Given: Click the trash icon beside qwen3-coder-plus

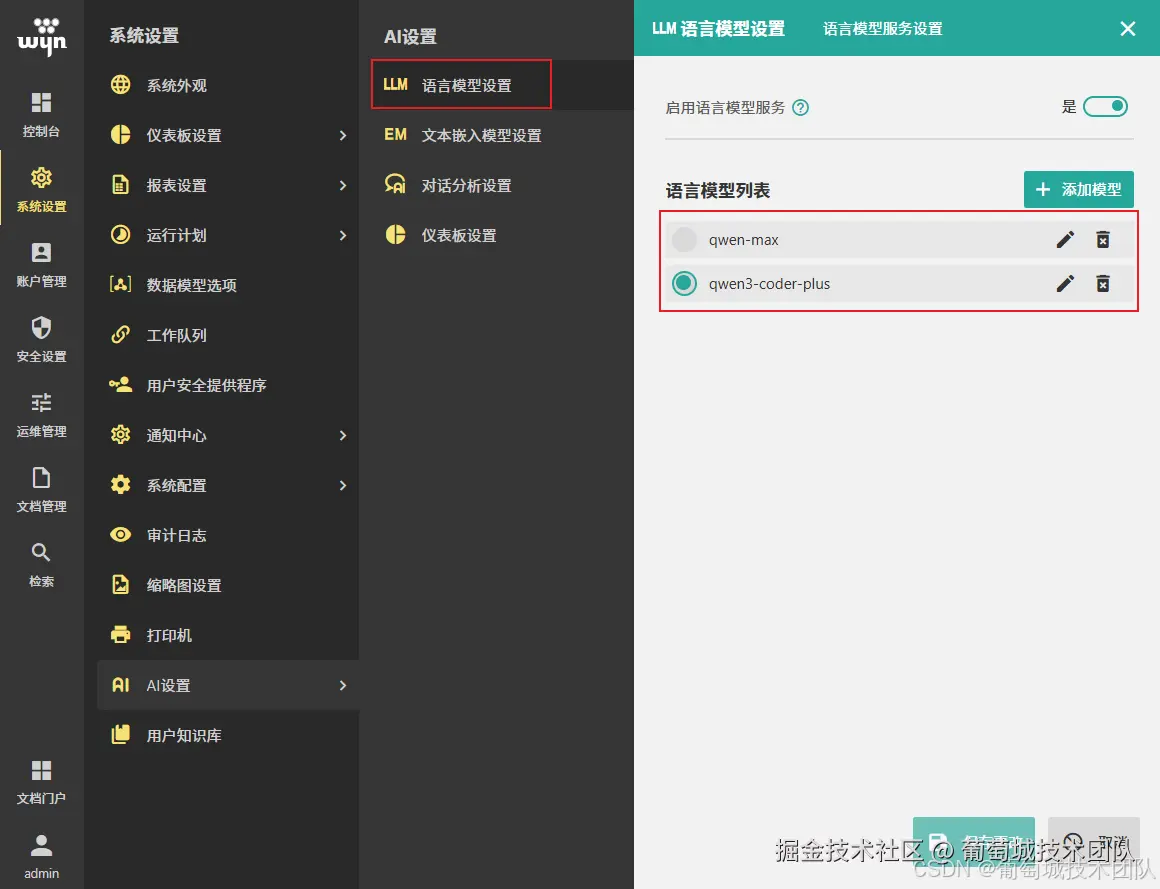Looking at the screenshot, I should click(x=1103, y=283).
